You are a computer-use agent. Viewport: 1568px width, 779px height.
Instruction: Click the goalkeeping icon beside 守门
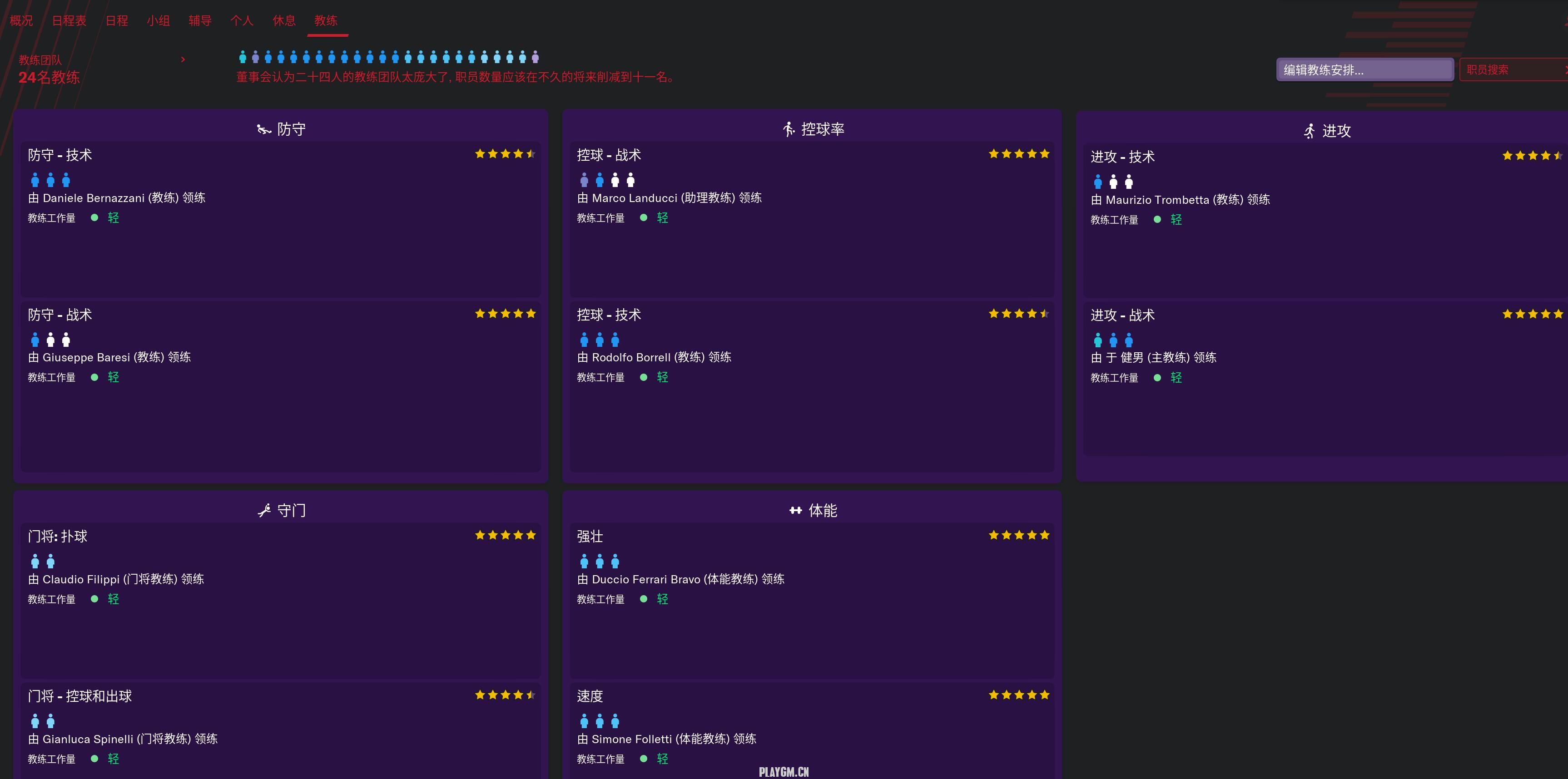click(264, 511)
